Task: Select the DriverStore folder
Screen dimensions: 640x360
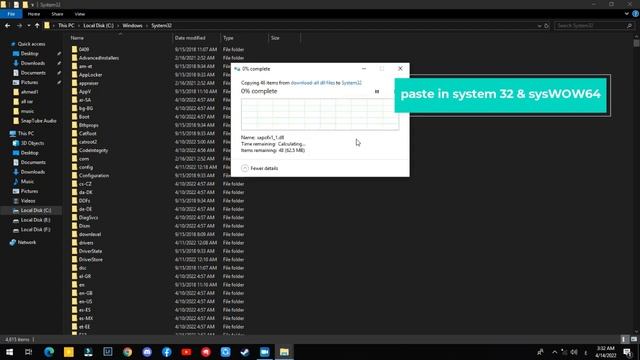Action: point(91,260)
